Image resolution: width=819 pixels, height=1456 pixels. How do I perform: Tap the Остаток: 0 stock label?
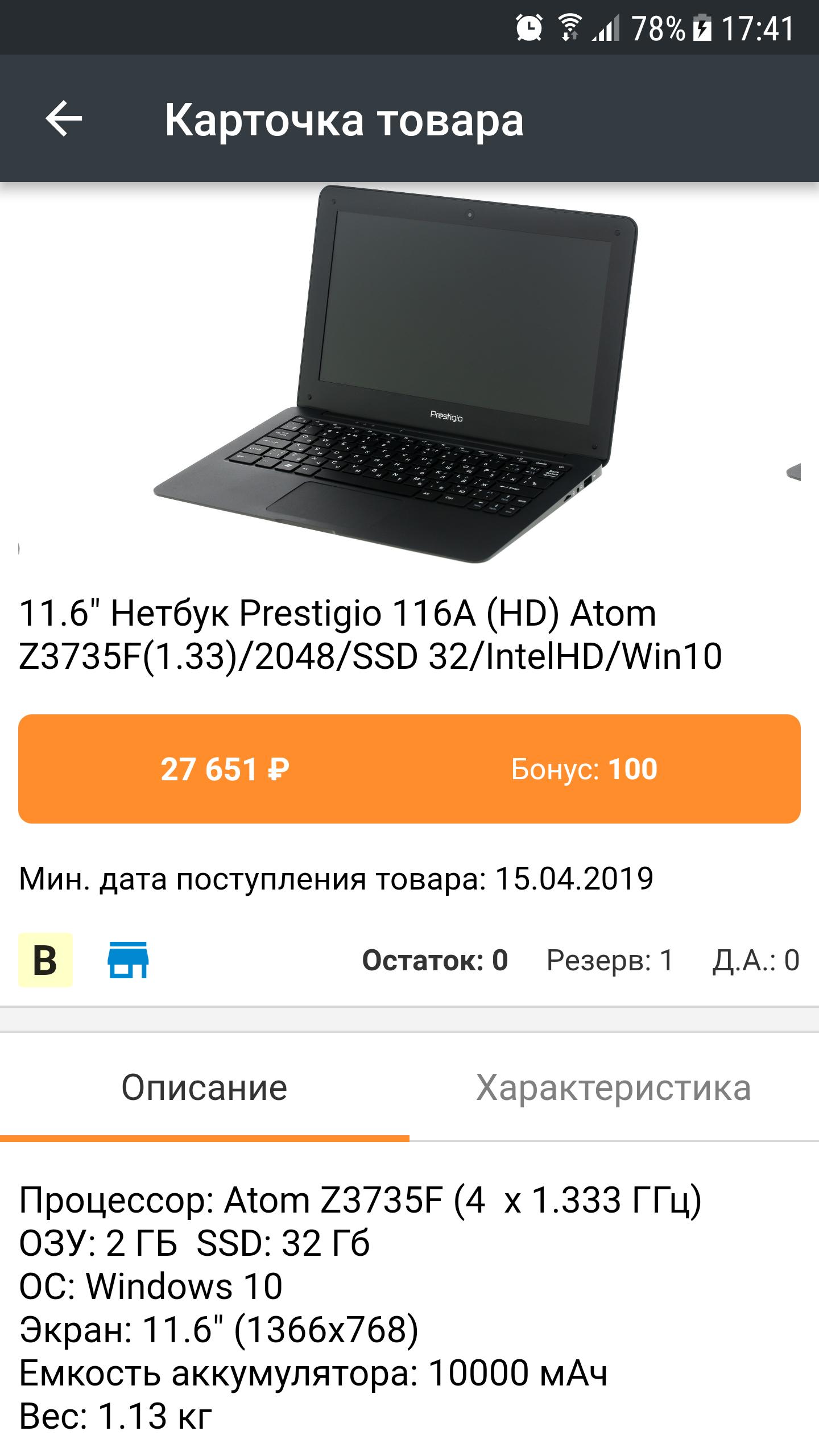435,960
